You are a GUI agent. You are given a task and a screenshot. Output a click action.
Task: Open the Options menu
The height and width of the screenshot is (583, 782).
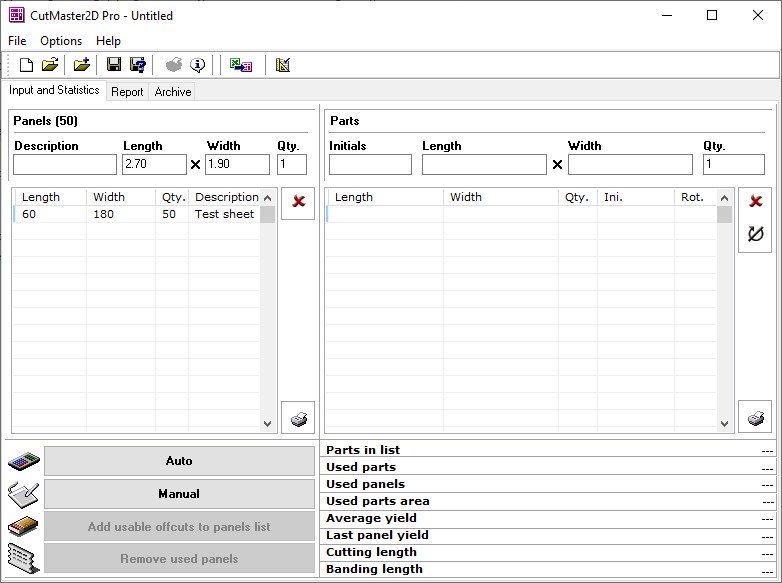(x=61, y=41)
